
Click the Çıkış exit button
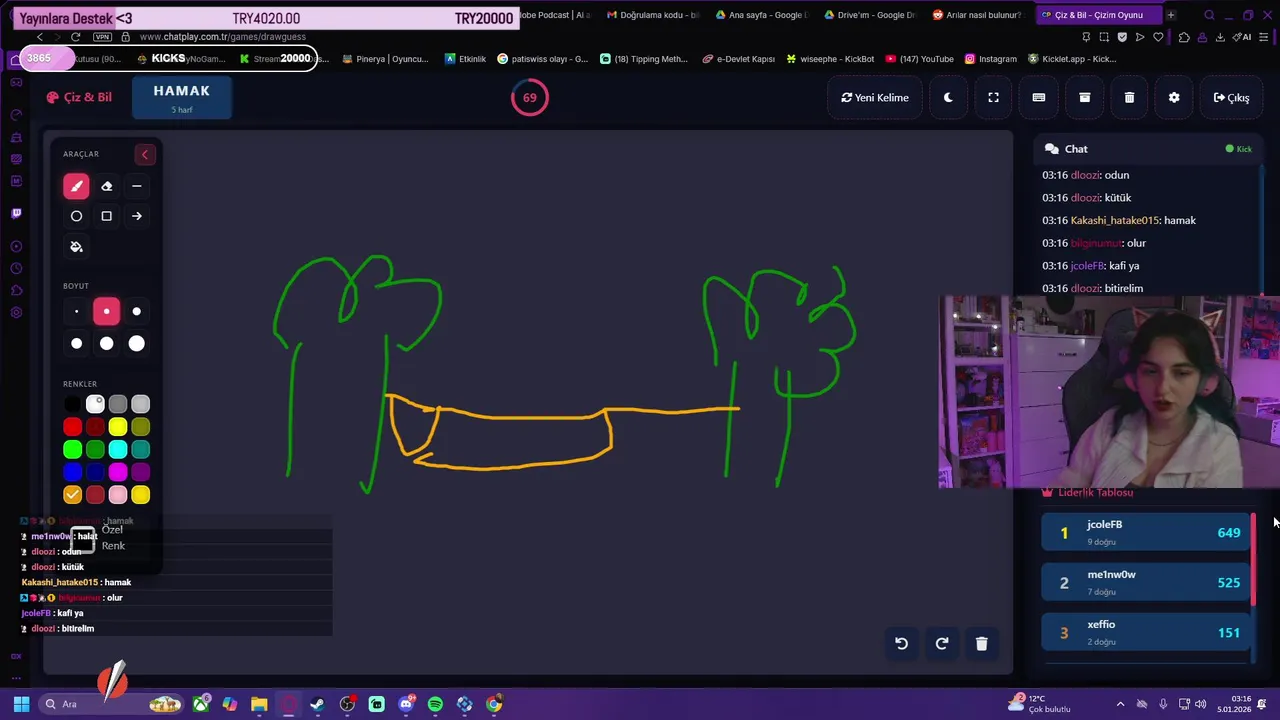(x=1231, y=98)
